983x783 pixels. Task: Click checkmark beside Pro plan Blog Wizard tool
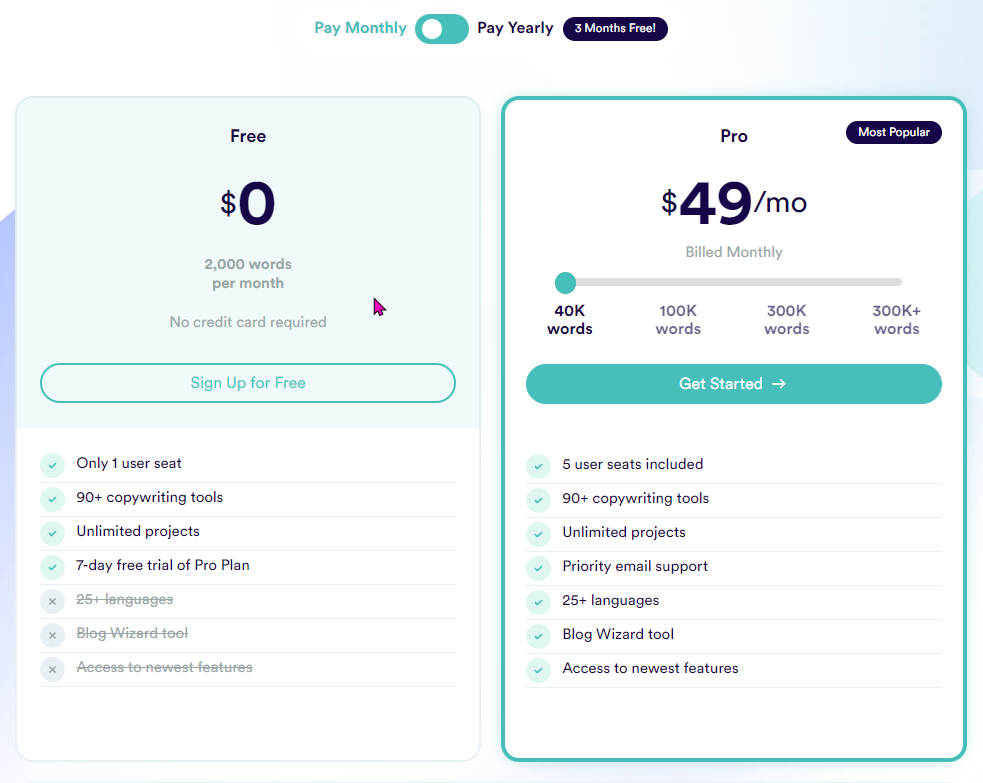[538, 636]
